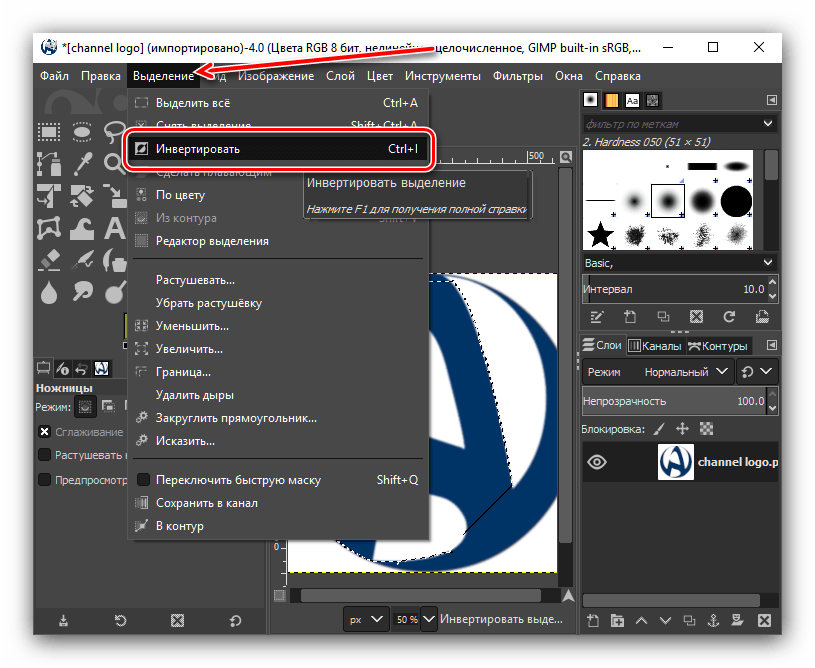The height and width of the screenshot is (668, 815).
Task: Toggle quick mask button at canvas corner
Action: [x=280, y=596]
